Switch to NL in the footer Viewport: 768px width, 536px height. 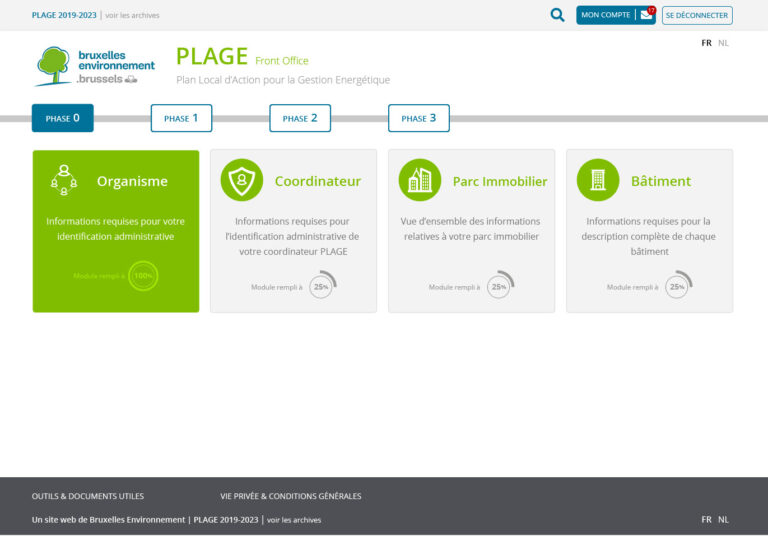click(x=723, y=519)
